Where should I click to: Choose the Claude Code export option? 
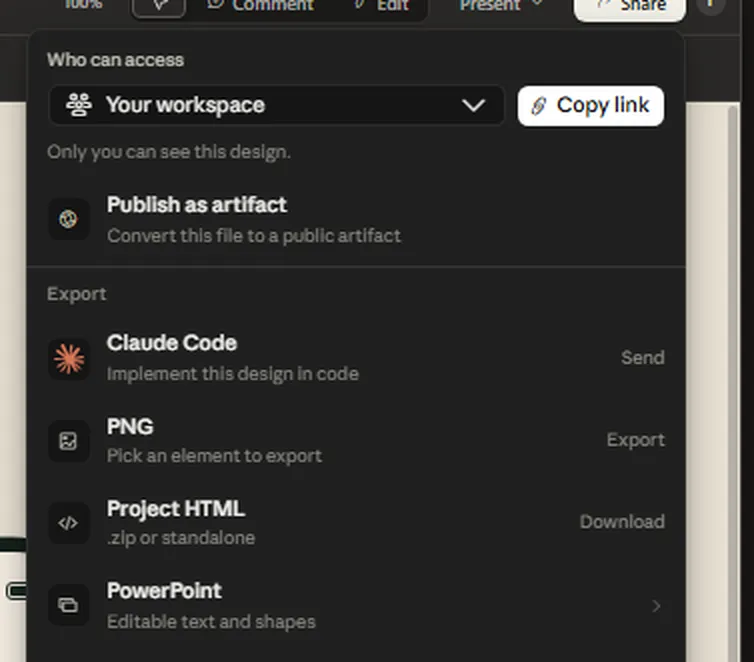[x=356, y=359]
